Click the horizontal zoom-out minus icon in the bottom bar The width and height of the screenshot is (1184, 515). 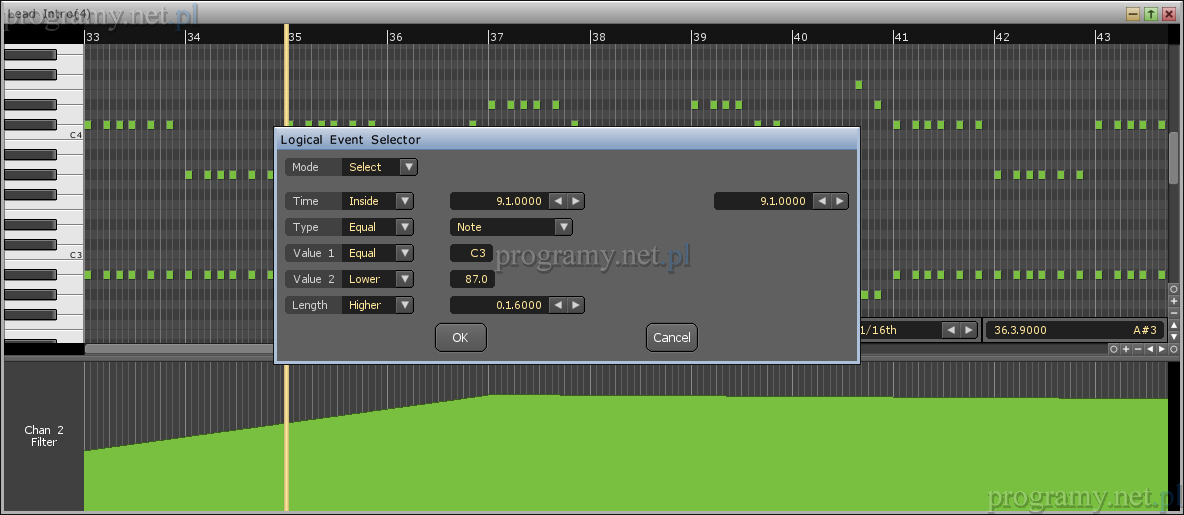(x=1138, y=349)
